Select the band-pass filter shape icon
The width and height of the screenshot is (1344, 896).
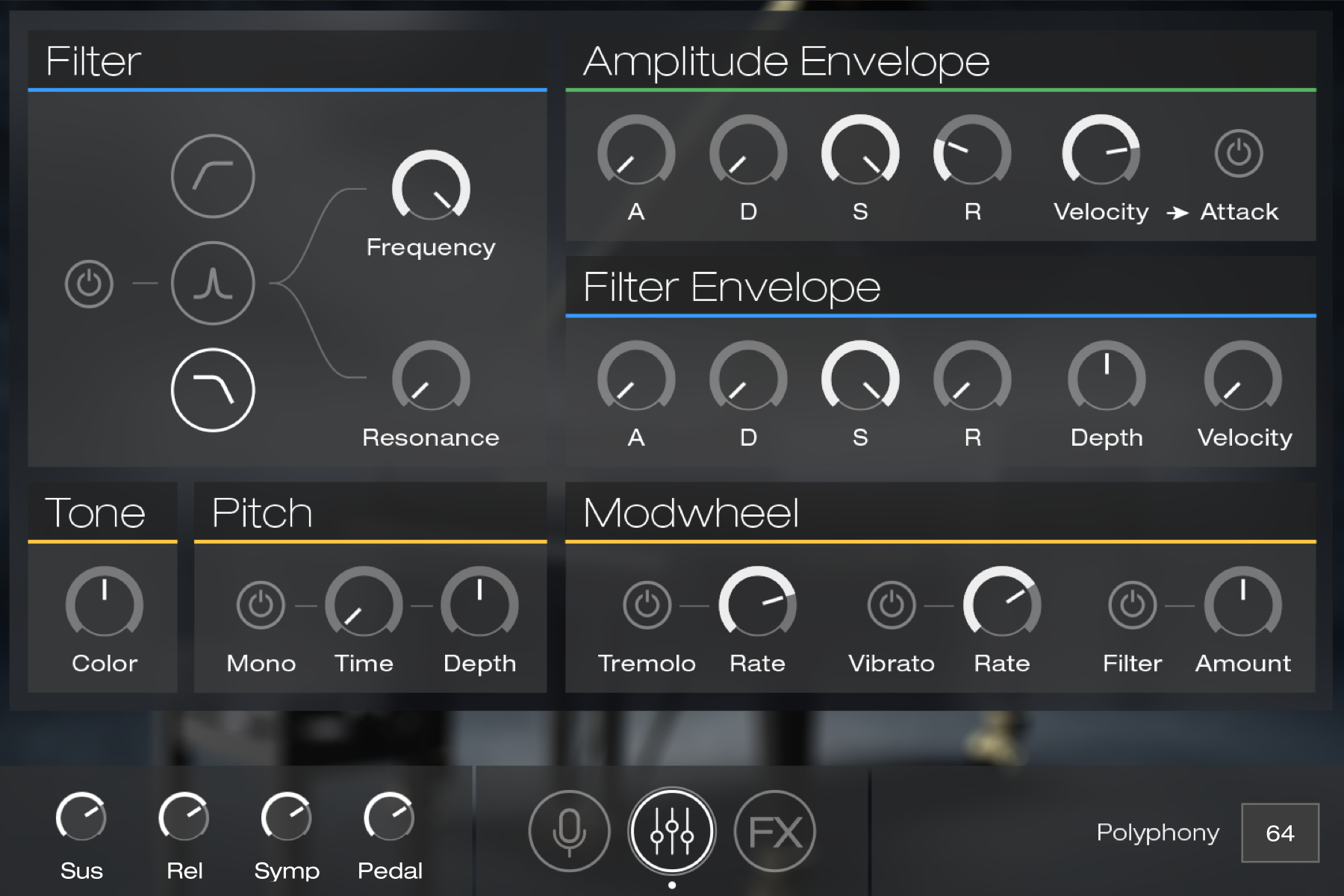(213, 284)
